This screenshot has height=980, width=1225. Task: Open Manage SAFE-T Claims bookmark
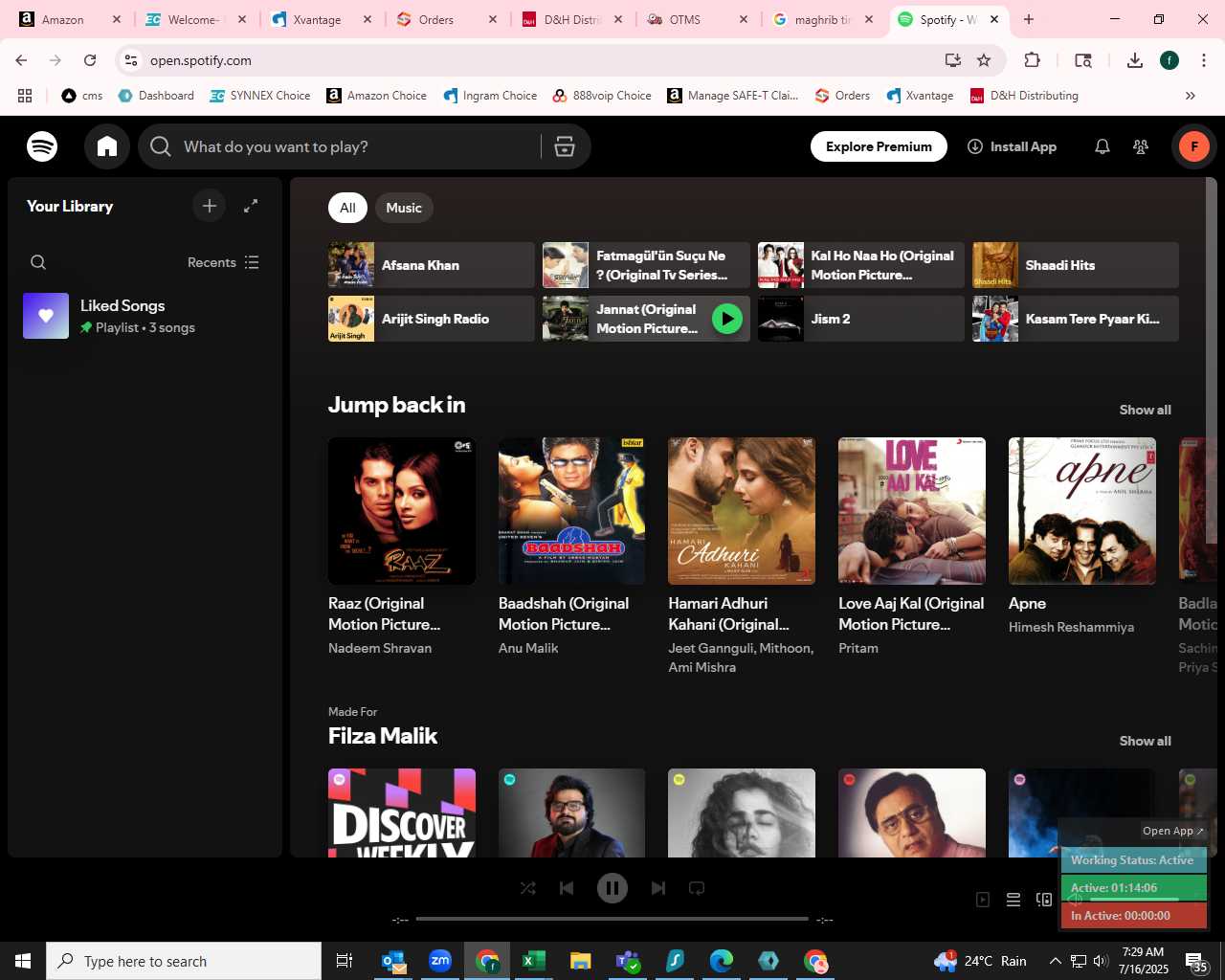pyautogui.click(x=733, y=96)
